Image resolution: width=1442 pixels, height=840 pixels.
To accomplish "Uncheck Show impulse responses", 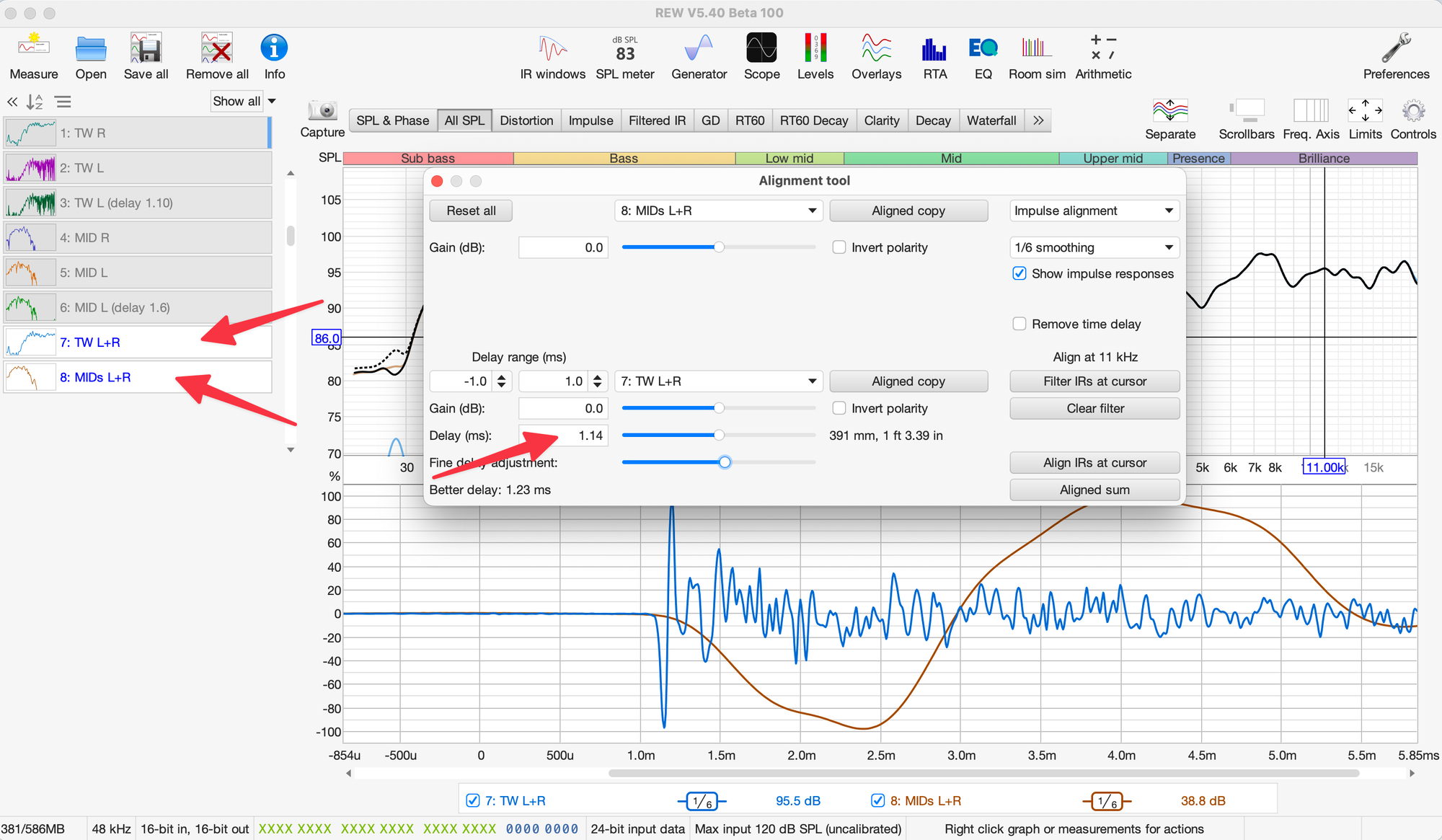I will [1019, 273].
